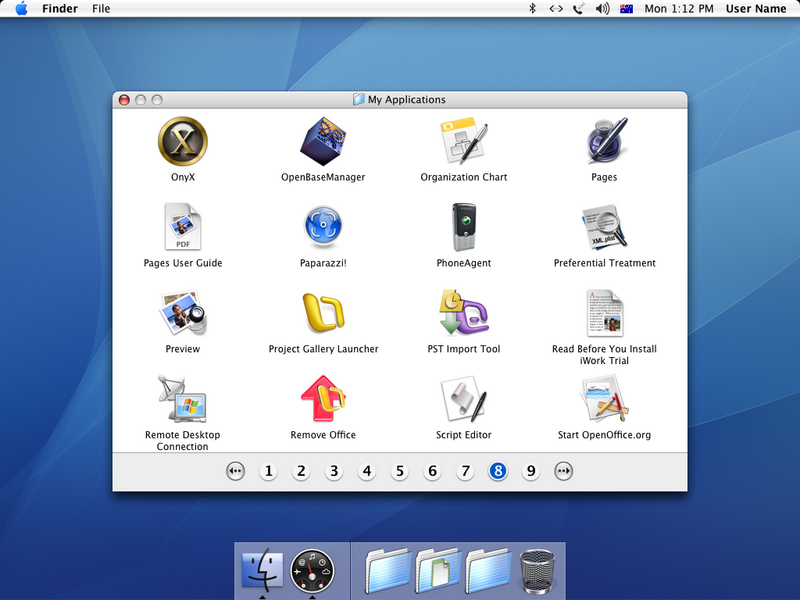Click the "OnyX" name label
The width and height of the screenshot is (800, 600).
tap(183, 177)
